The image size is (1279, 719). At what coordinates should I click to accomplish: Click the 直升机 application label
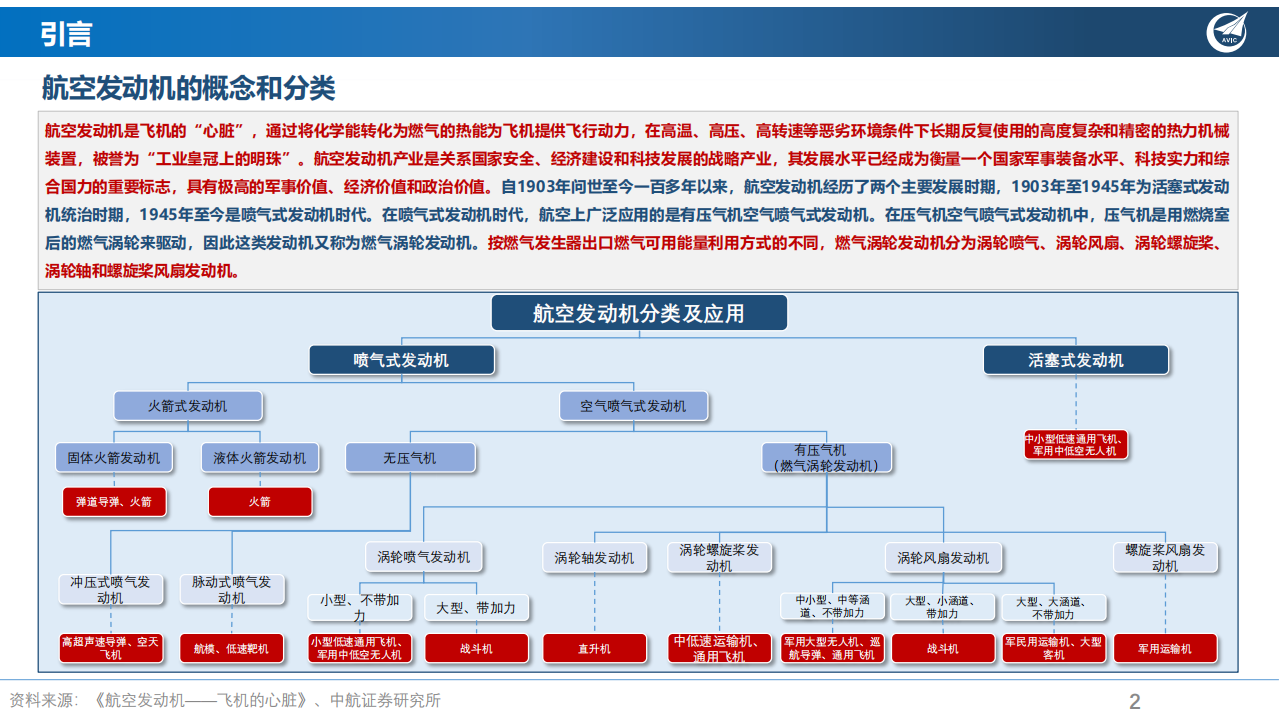[x=595, y=648]
